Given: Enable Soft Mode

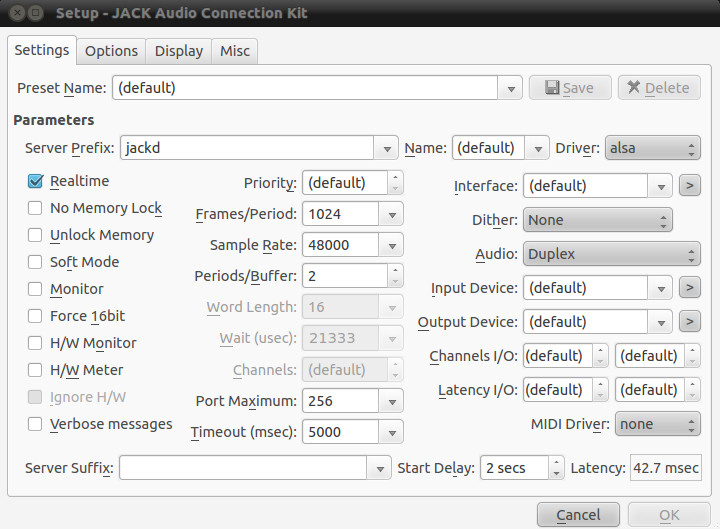Looking at the screenshot, I should tap(35, 262).
